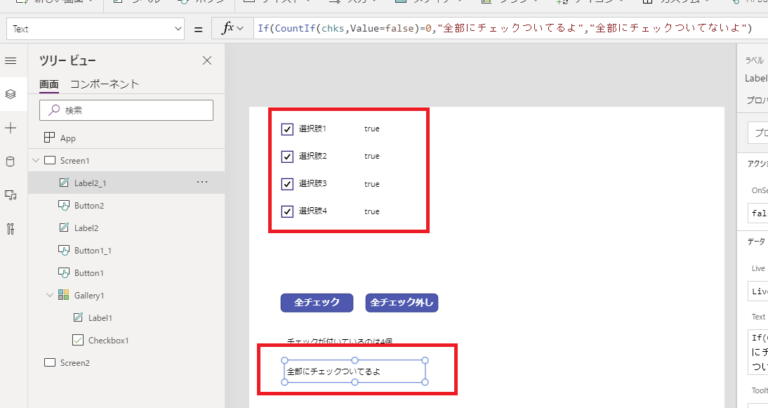Select Label1 in tree view

click(126, 318)
